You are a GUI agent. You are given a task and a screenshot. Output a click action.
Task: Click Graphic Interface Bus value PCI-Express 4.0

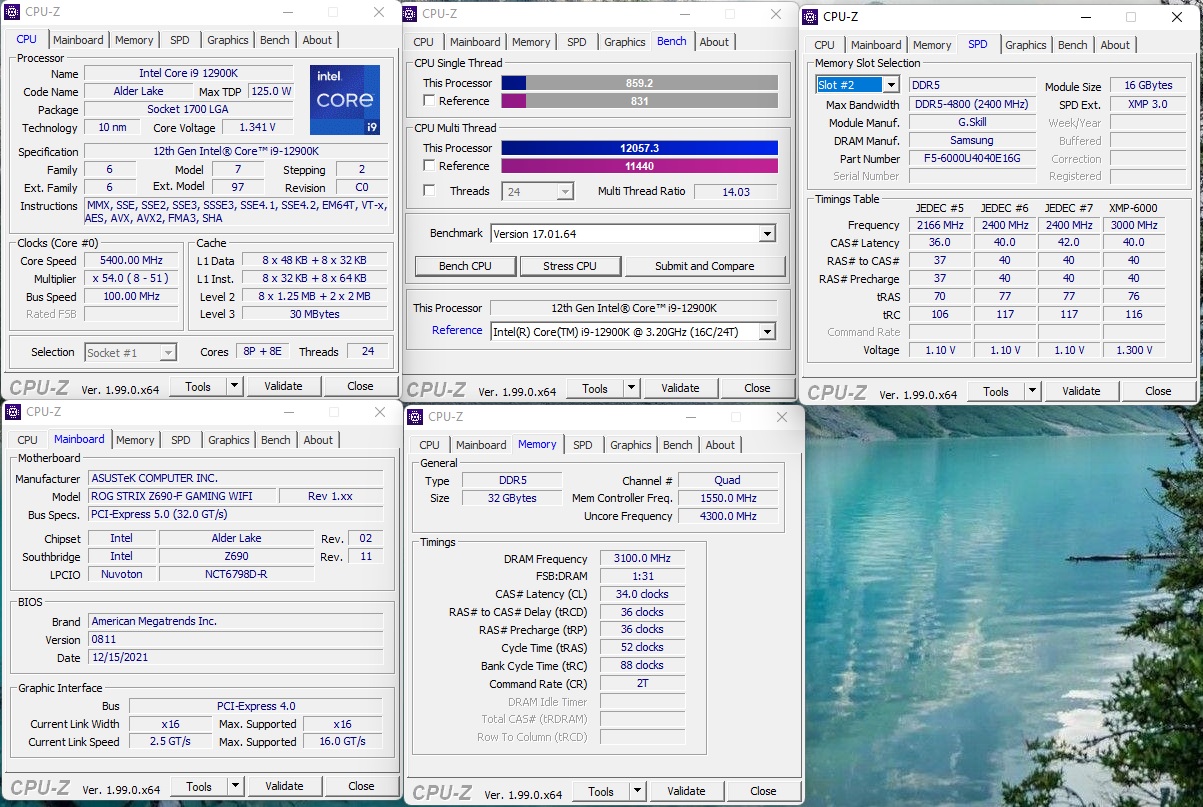coord(255,706)
